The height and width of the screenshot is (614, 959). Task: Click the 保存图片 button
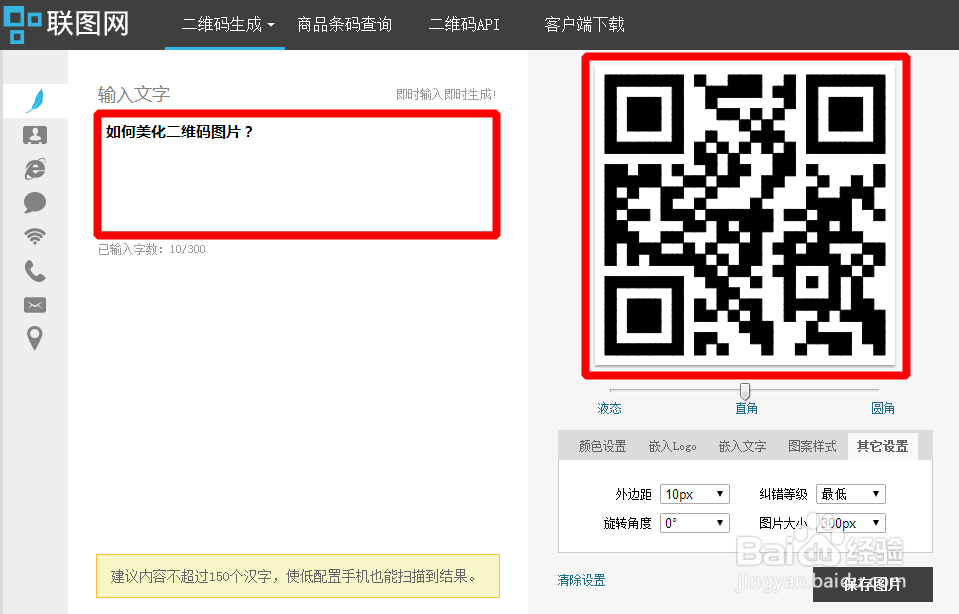pyautogui.click(x=873, y=585)
